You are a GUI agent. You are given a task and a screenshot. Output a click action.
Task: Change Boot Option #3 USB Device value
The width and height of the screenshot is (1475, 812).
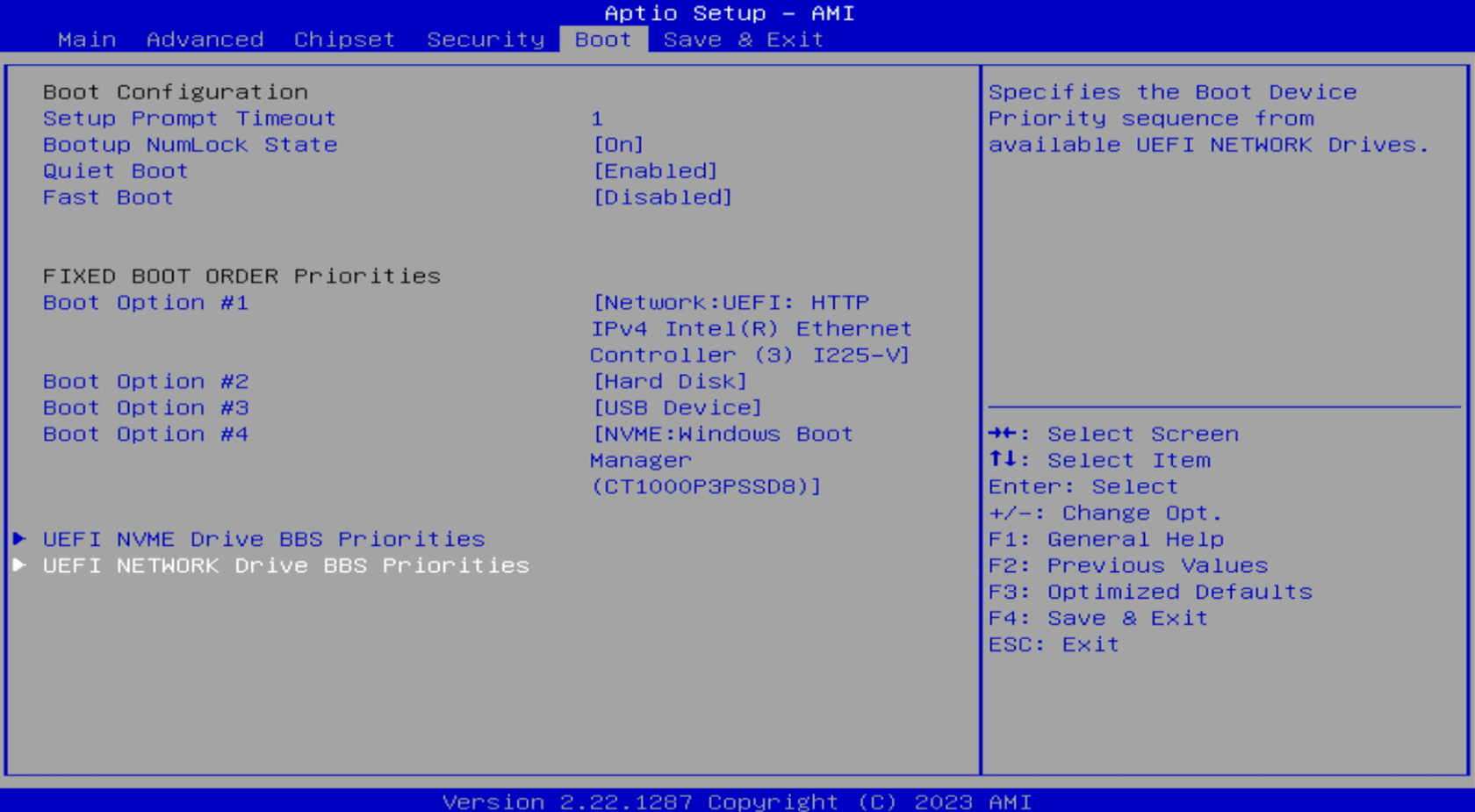pyautogui.click(x=677, y=408)
